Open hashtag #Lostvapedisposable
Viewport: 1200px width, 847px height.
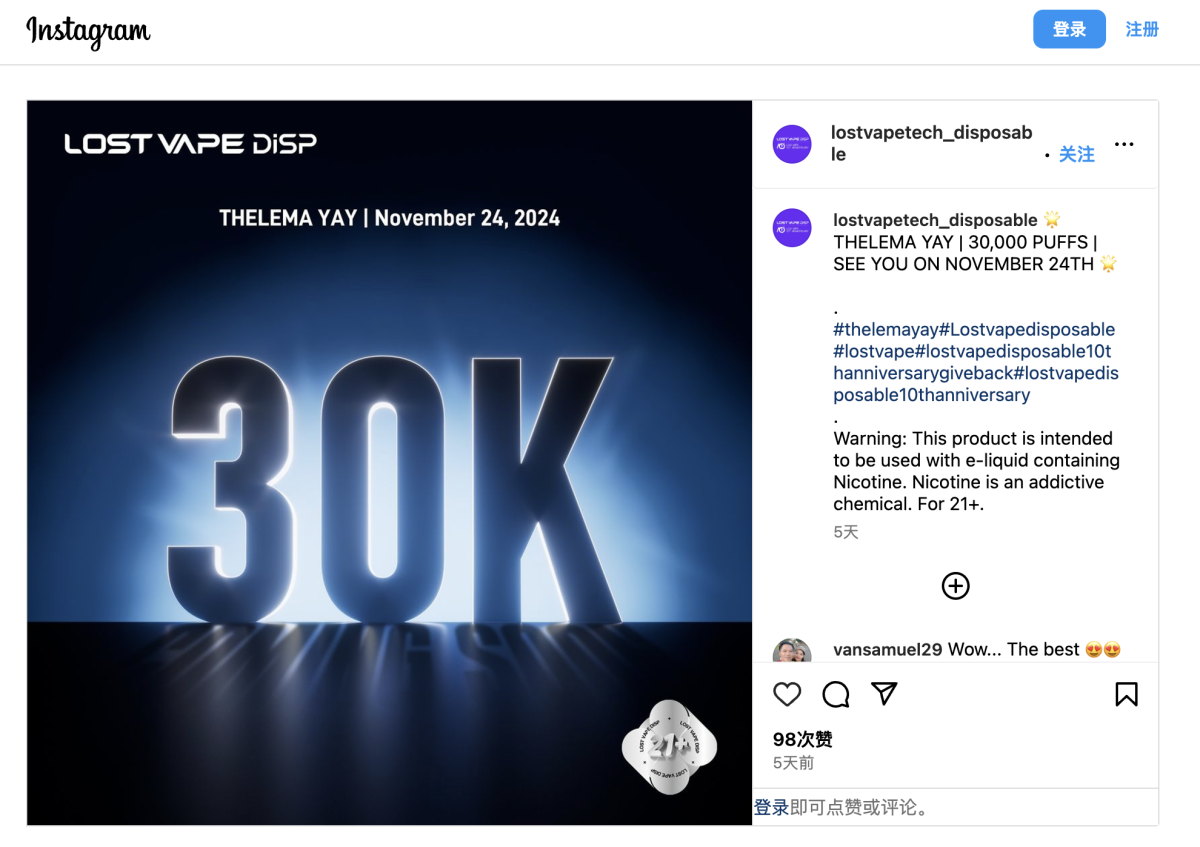(x=1026, y=329)
